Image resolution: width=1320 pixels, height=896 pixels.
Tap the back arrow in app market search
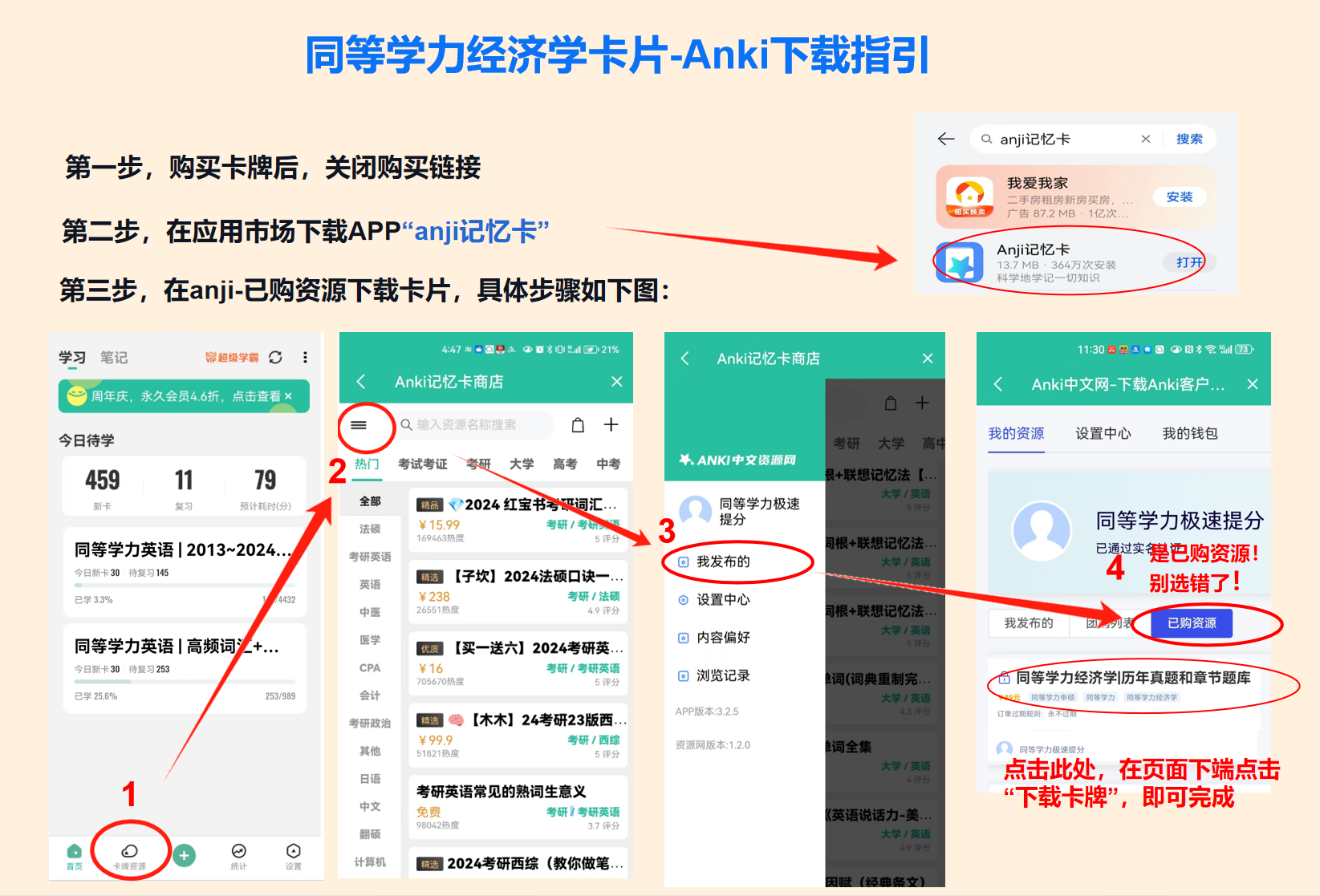(x=946, y=139)
